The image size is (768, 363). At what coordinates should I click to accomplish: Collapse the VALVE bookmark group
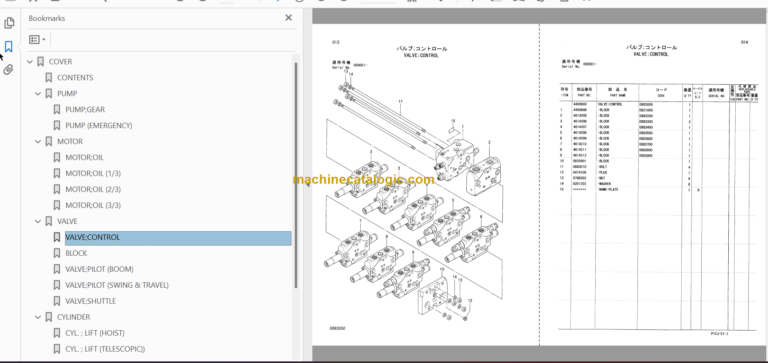tap(38, 221)
